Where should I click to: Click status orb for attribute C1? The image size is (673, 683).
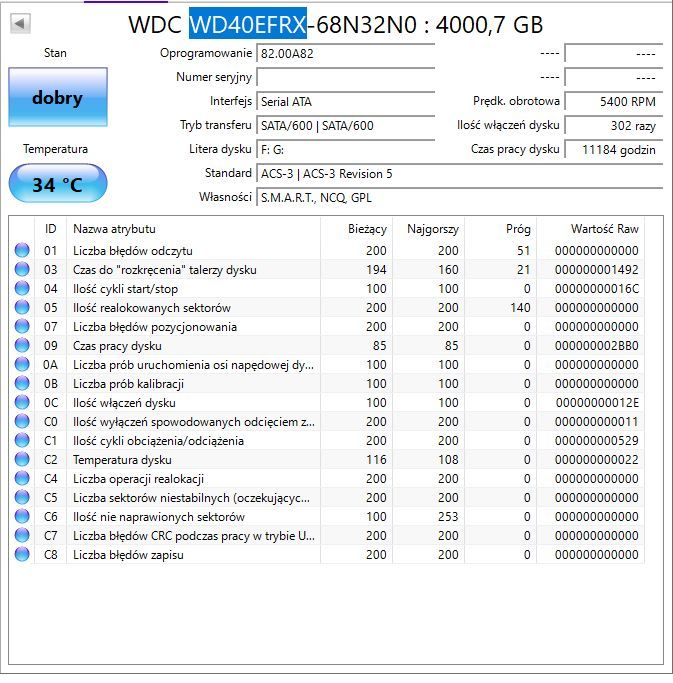22,440
